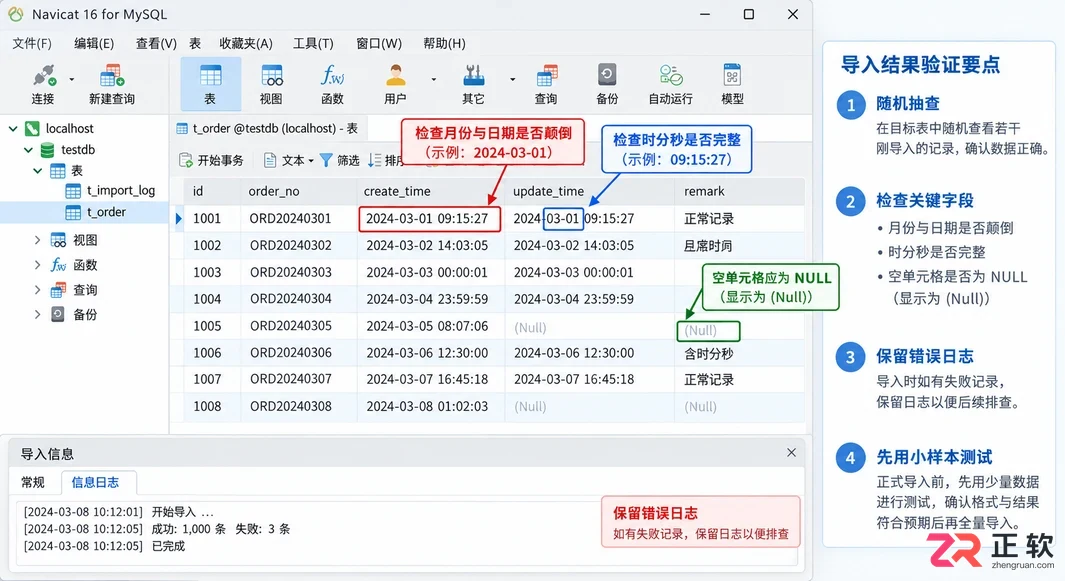Expand the 视图 tree node

(37, 240)
